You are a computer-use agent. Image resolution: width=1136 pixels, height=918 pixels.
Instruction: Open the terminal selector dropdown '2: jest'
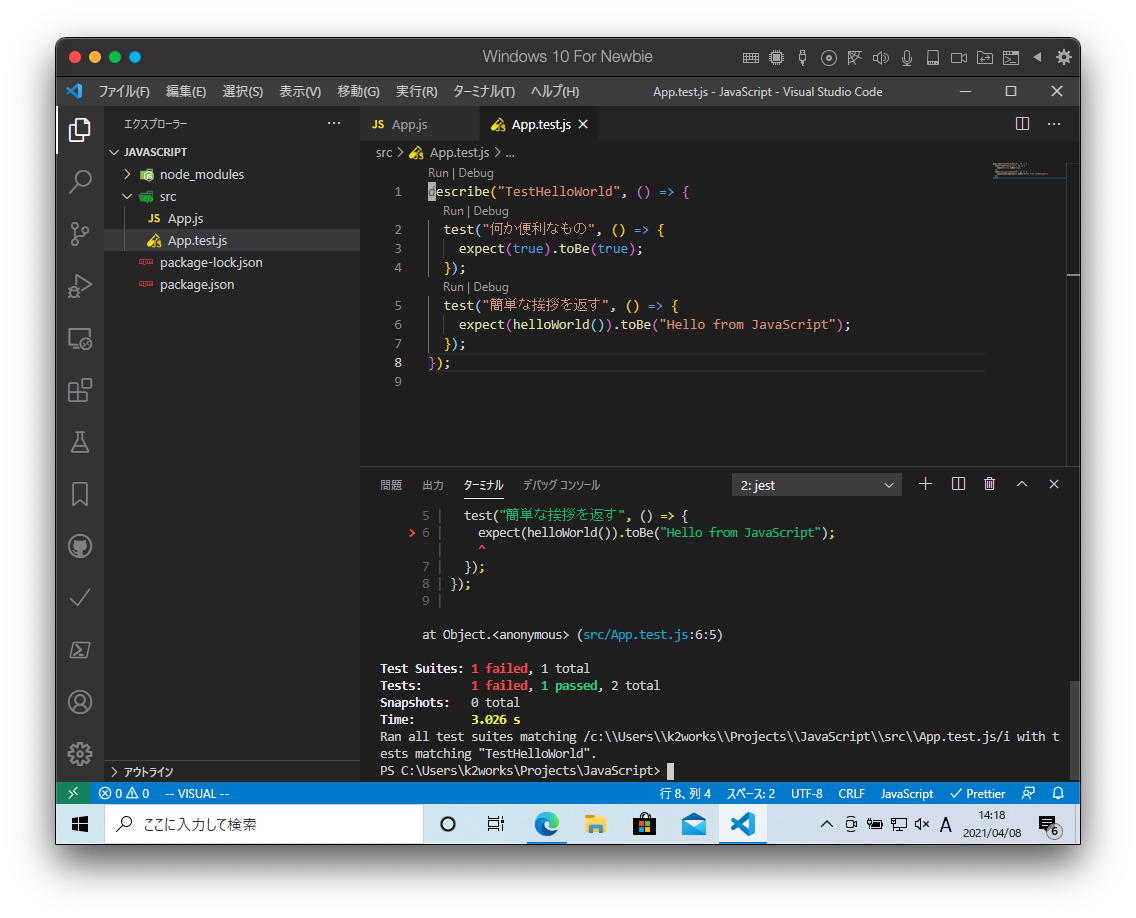pos(816,485)
